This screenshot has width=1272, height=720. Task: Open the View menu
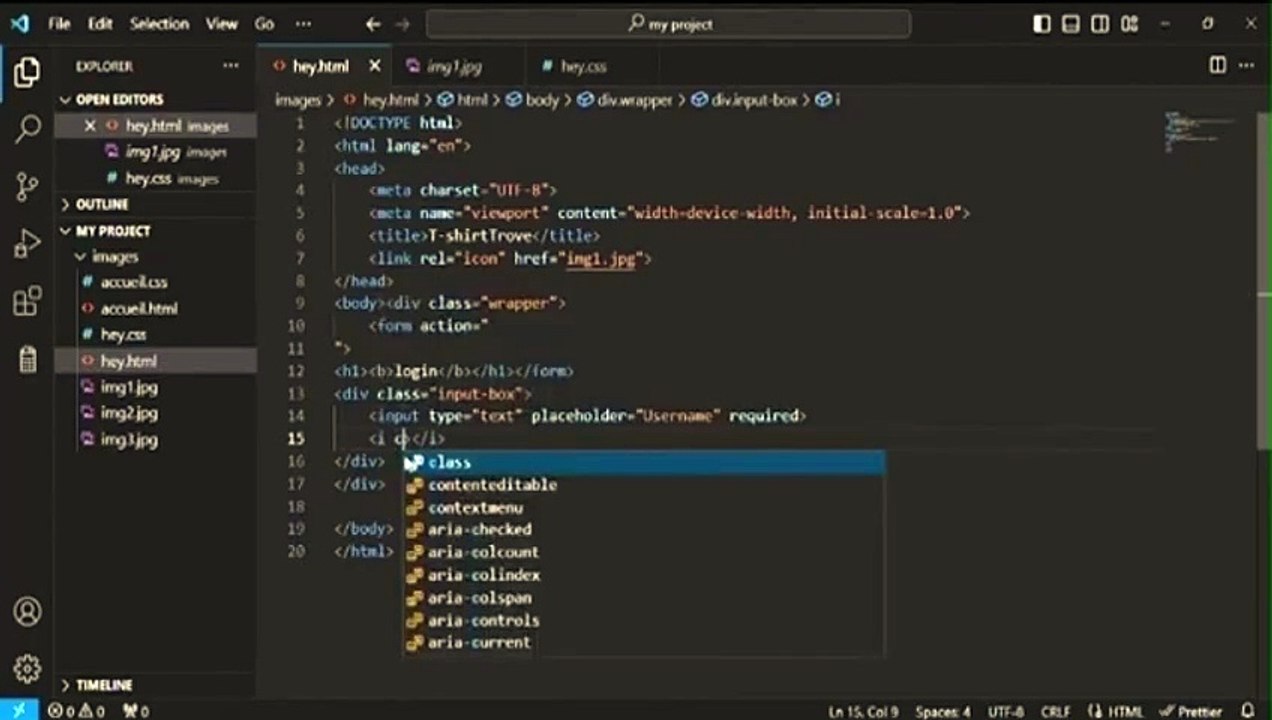(x=222, y=24)
